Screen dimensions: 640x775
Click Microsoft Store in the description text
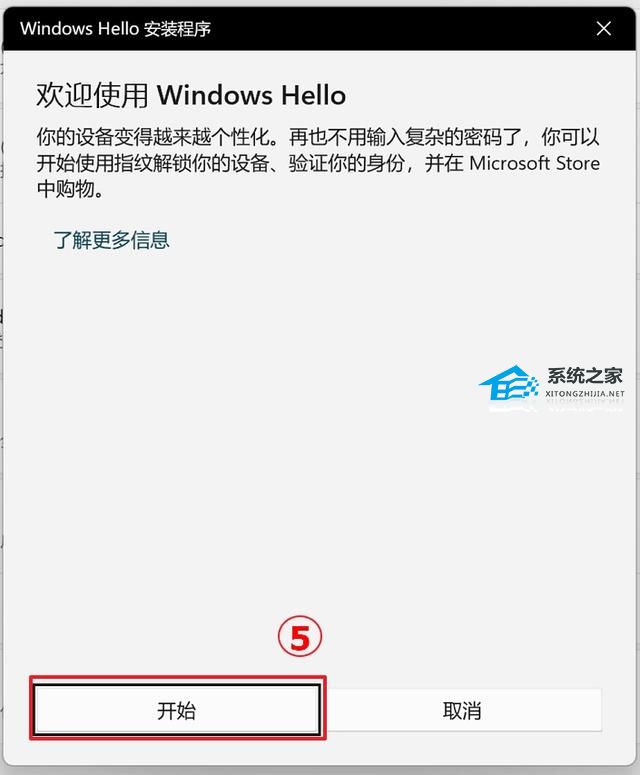pyautogui.click(x=535, y=163)
